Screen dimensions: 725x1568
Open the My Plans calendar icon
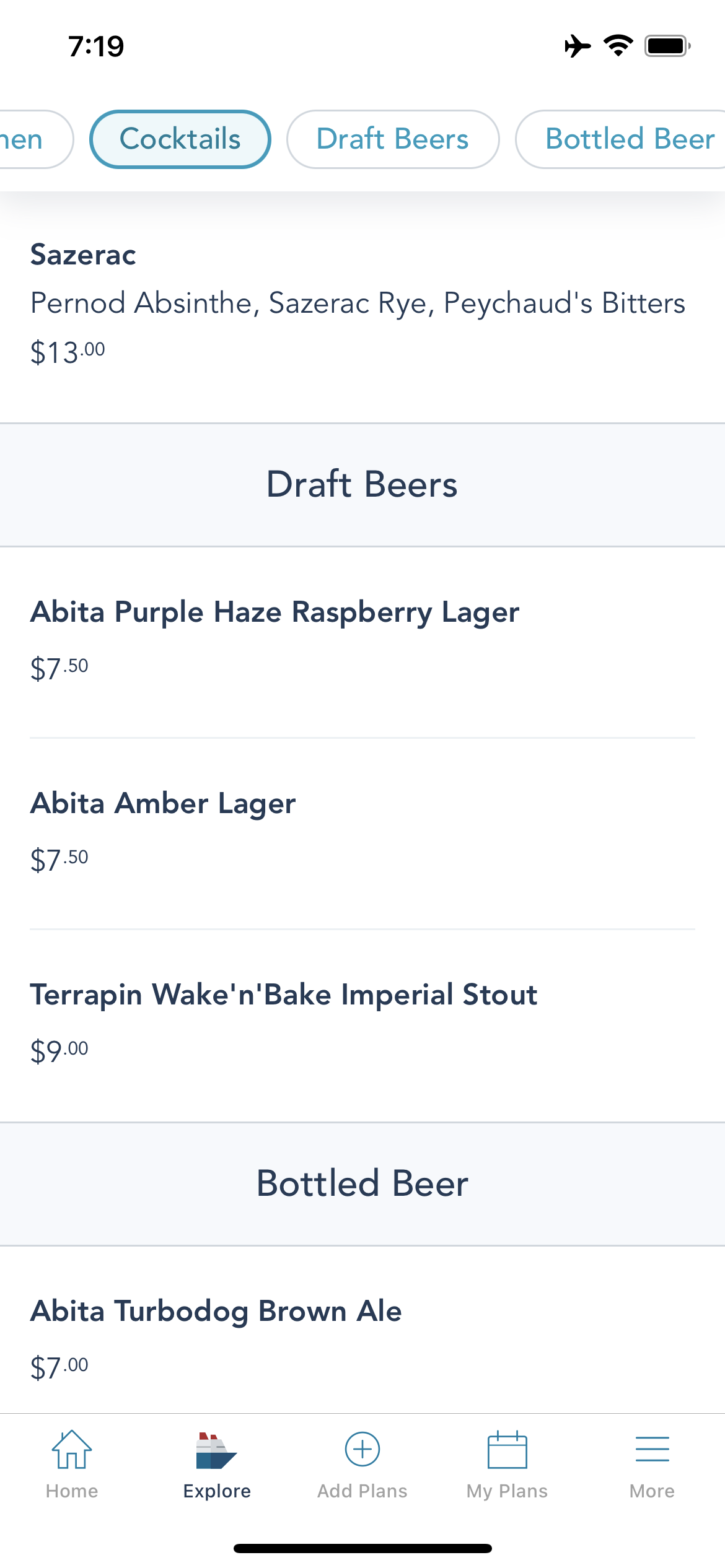point(507,1450)
